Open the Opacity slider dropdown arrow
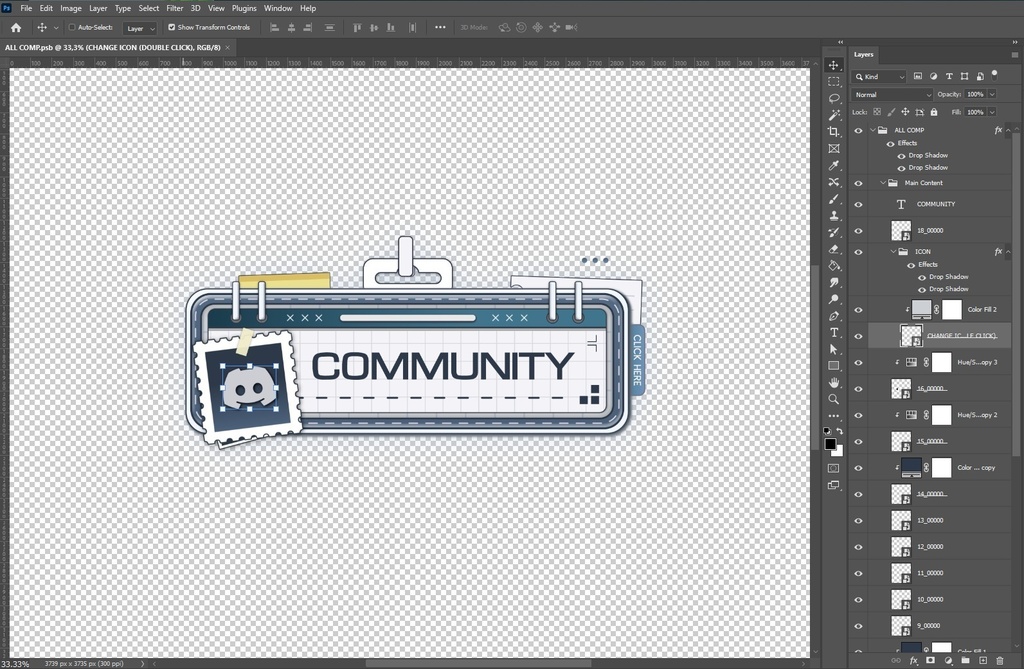 993,95
